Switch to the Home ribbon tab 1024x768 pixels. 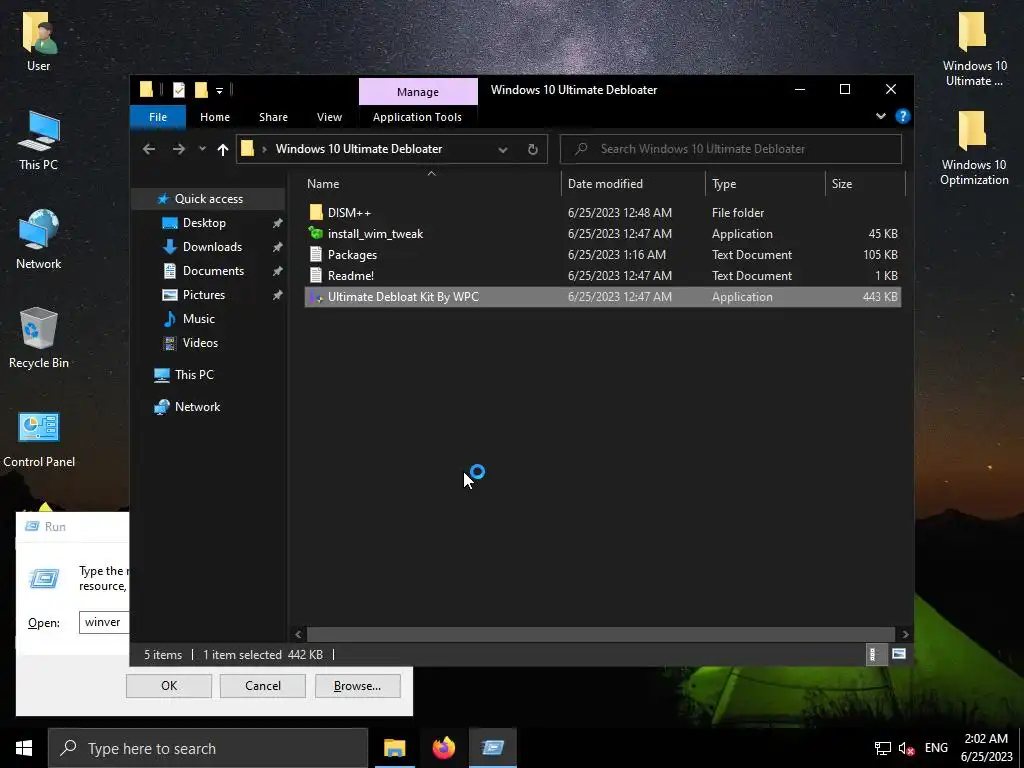215,117
